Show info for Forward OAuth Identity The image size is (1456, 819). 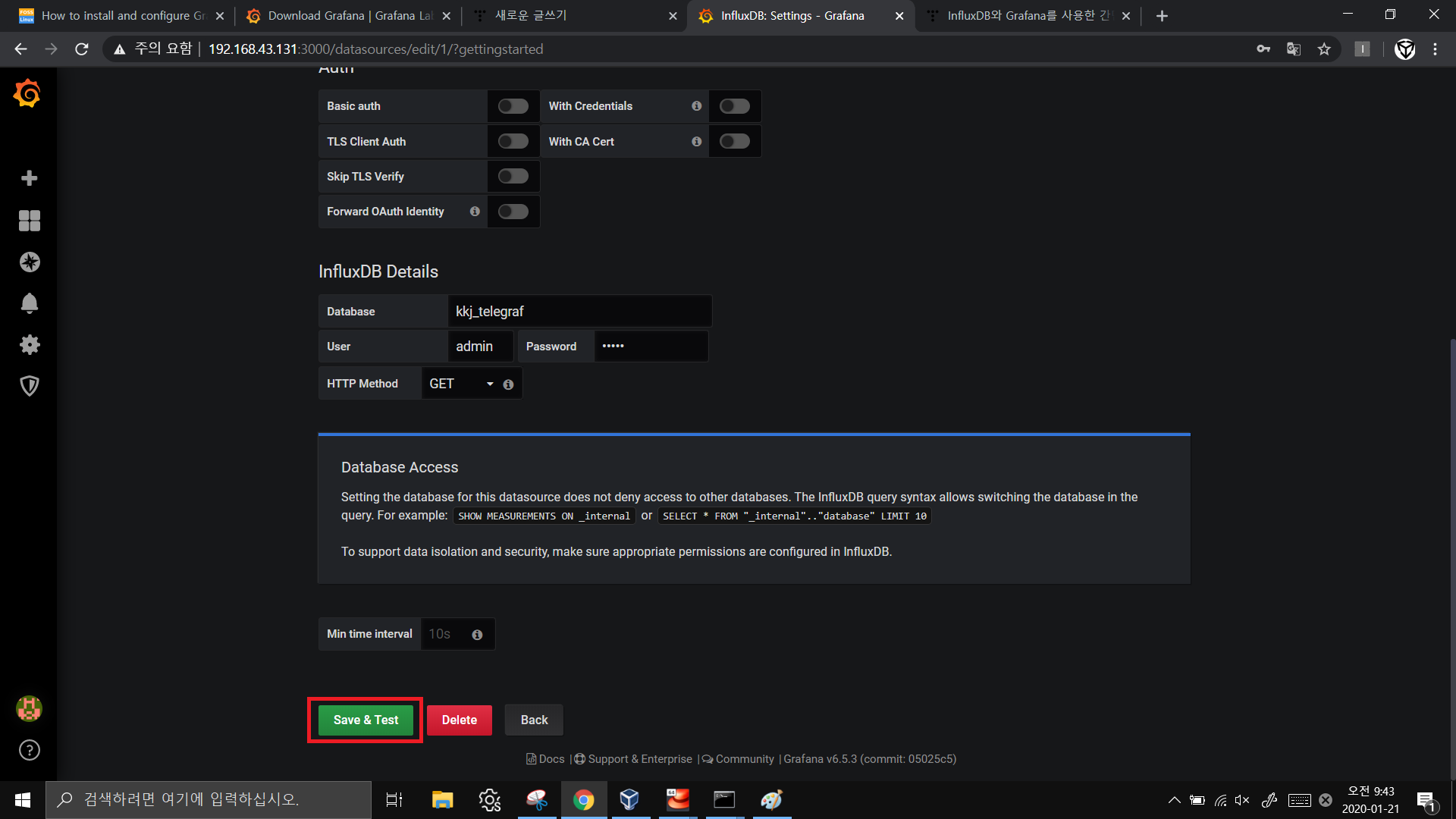point(475,212)
